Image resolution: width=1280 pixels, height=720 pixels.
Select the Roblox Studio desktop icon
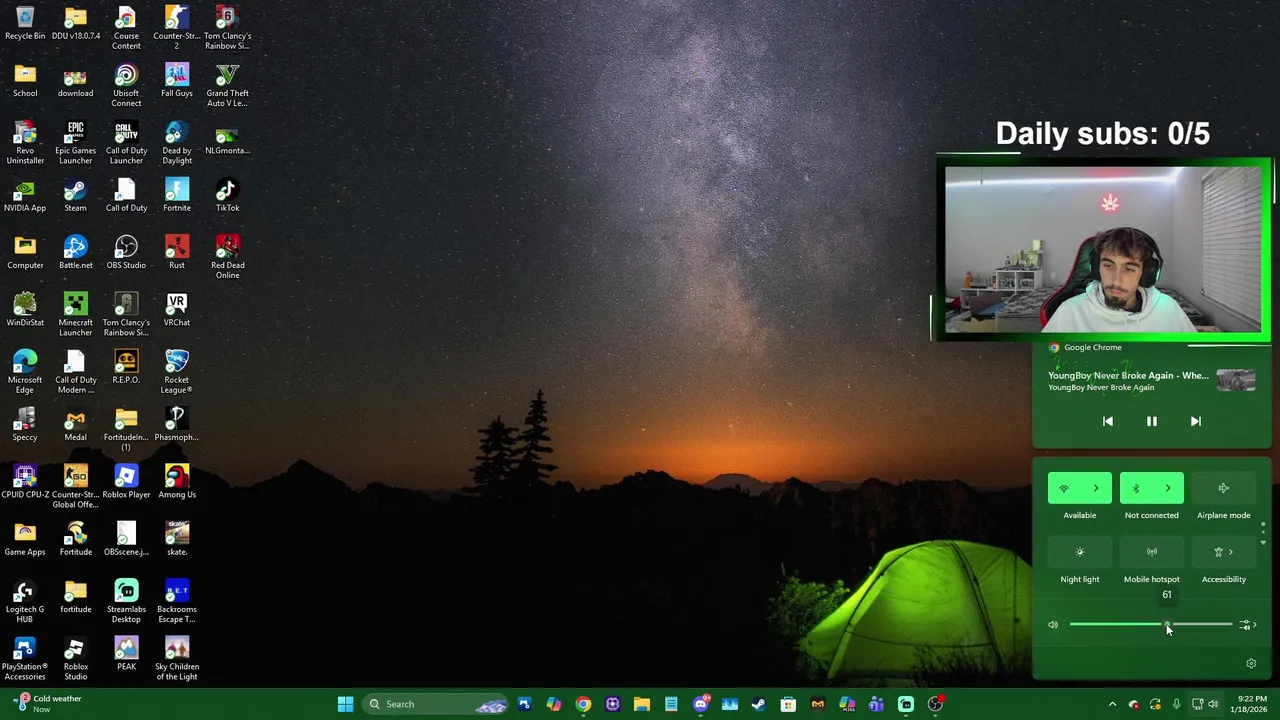pos(75,659)
